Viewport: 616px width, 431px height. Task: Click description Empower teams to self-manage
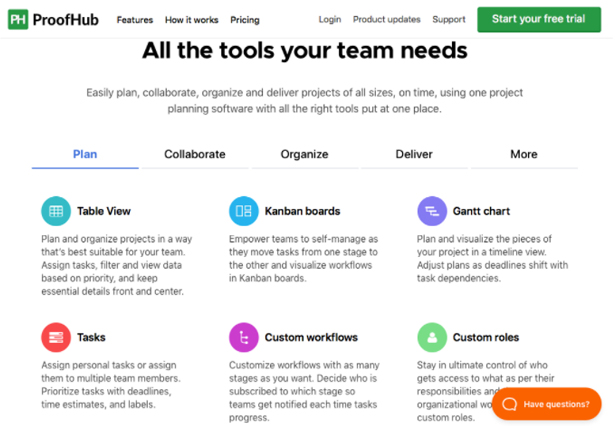[x=304, y=258]
